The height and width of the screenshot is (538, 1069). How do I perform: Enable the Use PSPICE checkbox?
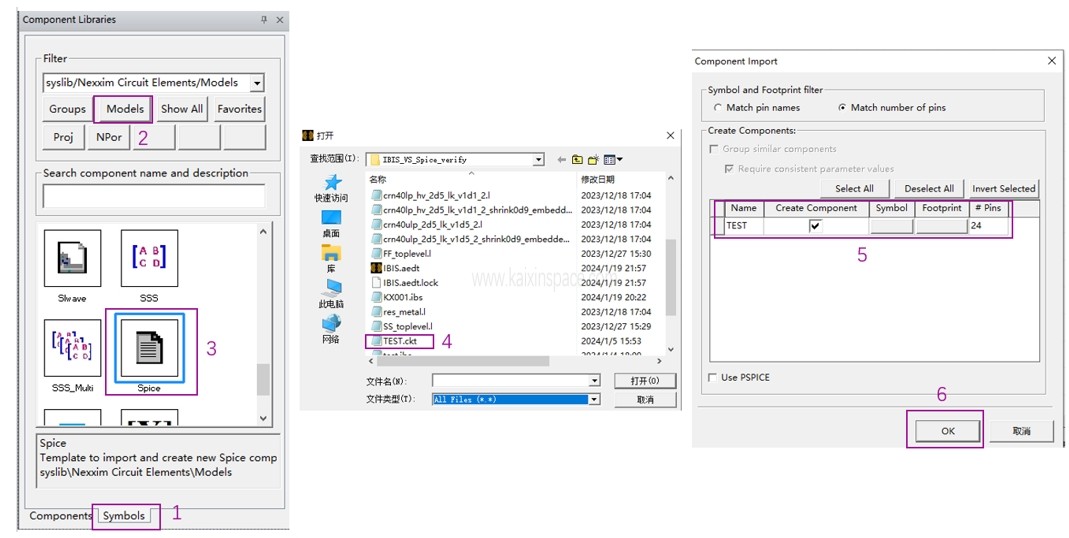tap(712, 377)
